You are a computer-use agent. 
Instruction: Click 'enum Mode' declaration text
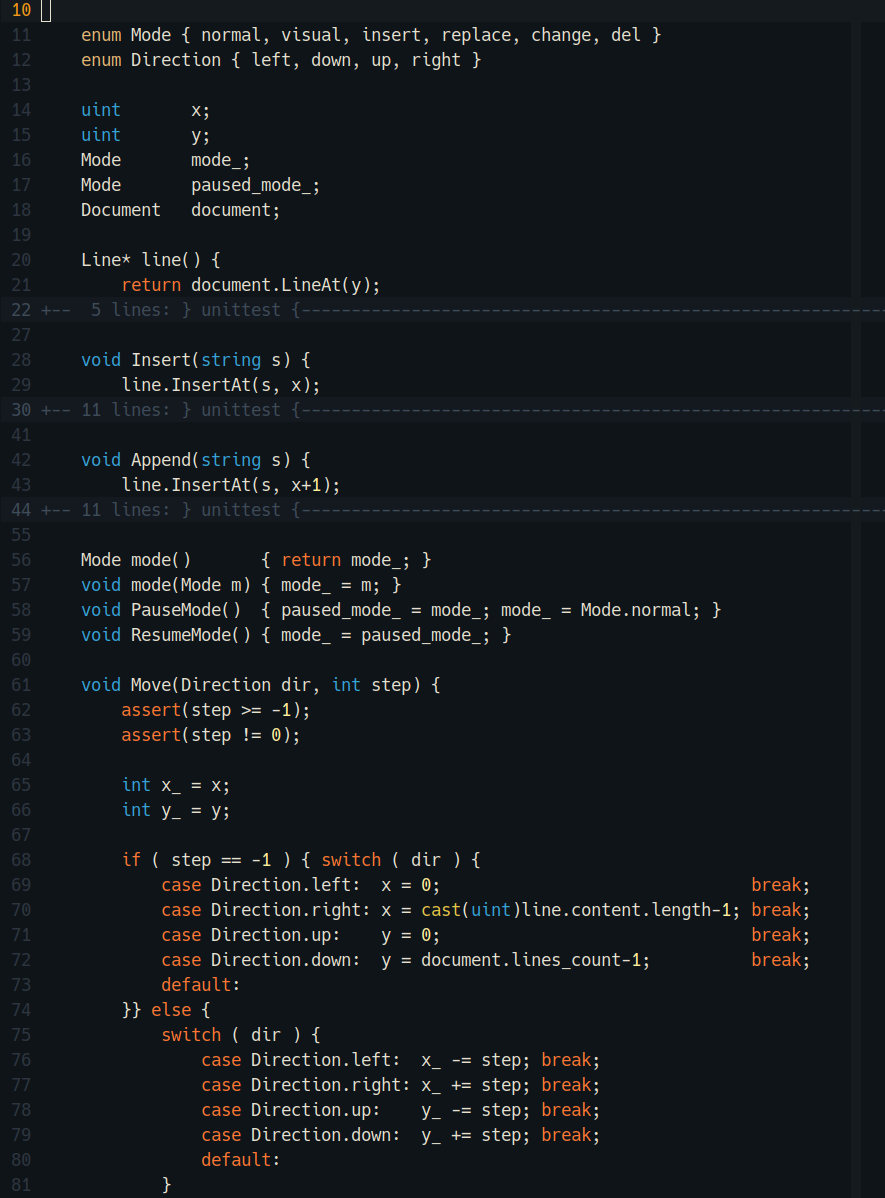tap(126, 35)
